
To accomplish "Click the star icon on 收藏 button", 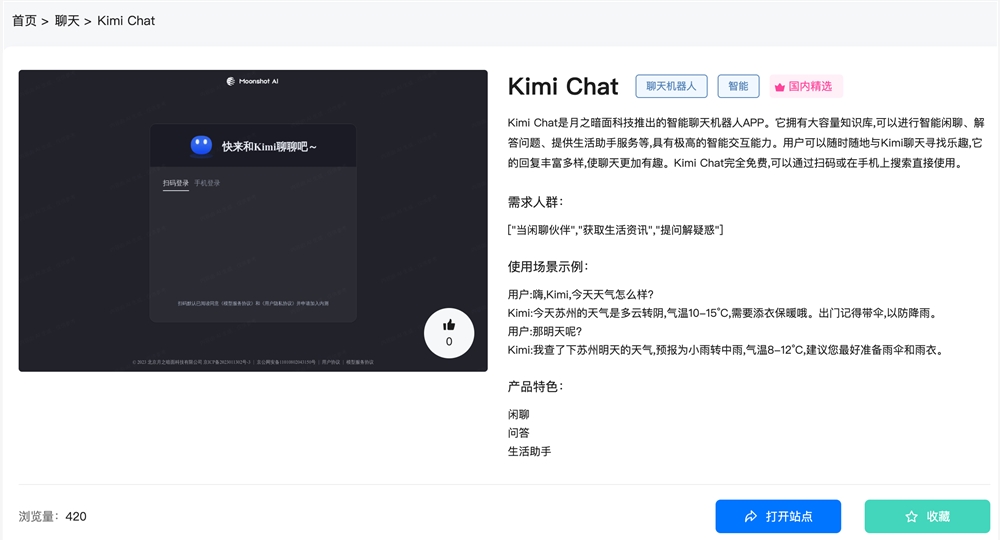I will point(911,516).
